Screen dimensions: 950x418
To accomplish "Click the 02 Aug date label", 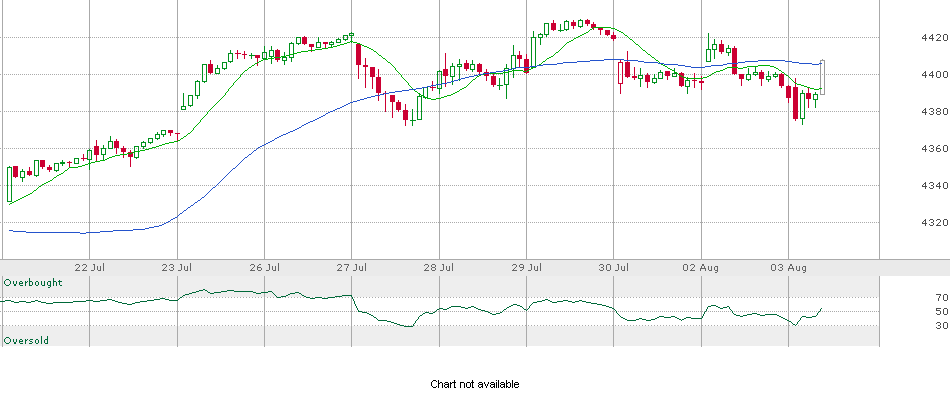I will pos(701,268).
